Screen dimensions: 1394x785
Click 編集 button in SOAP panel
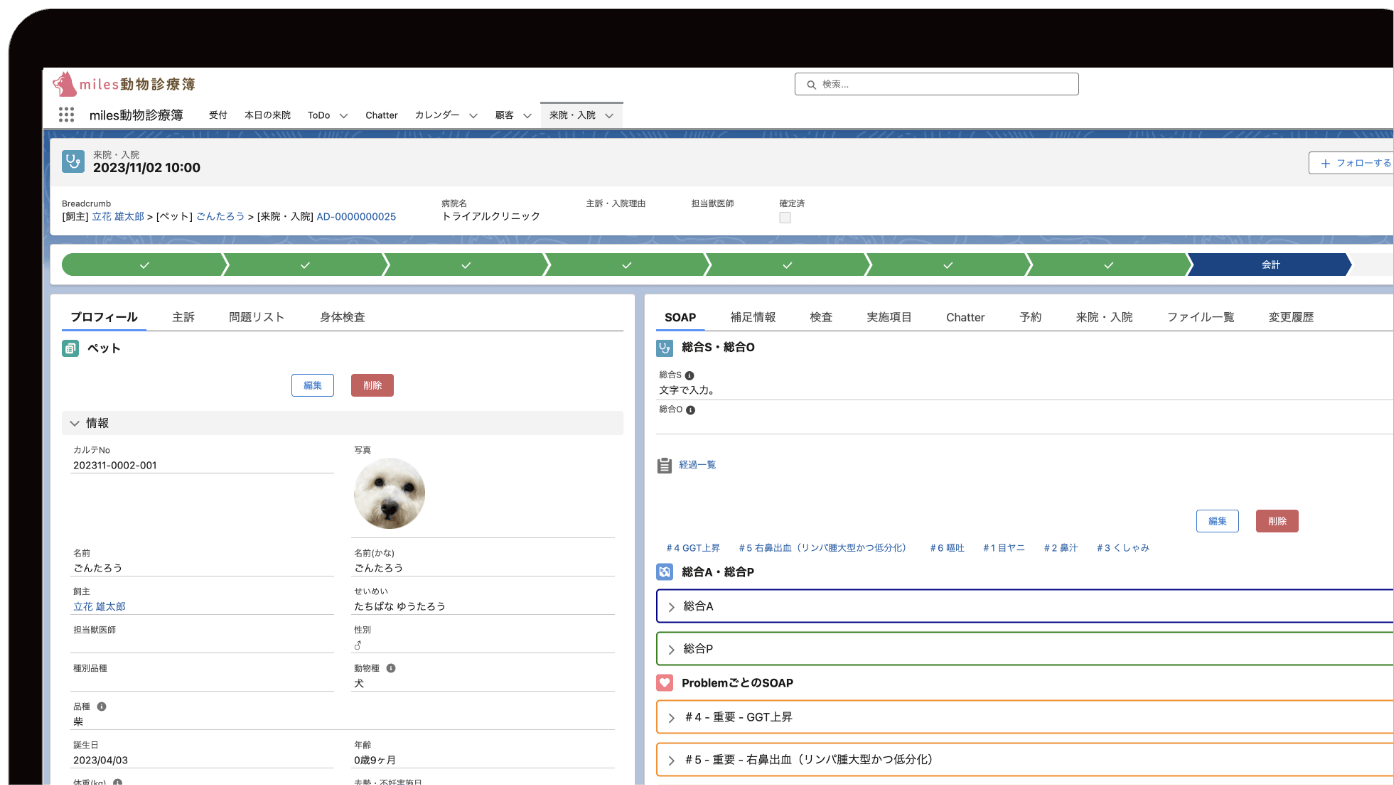click(1217, 521)
